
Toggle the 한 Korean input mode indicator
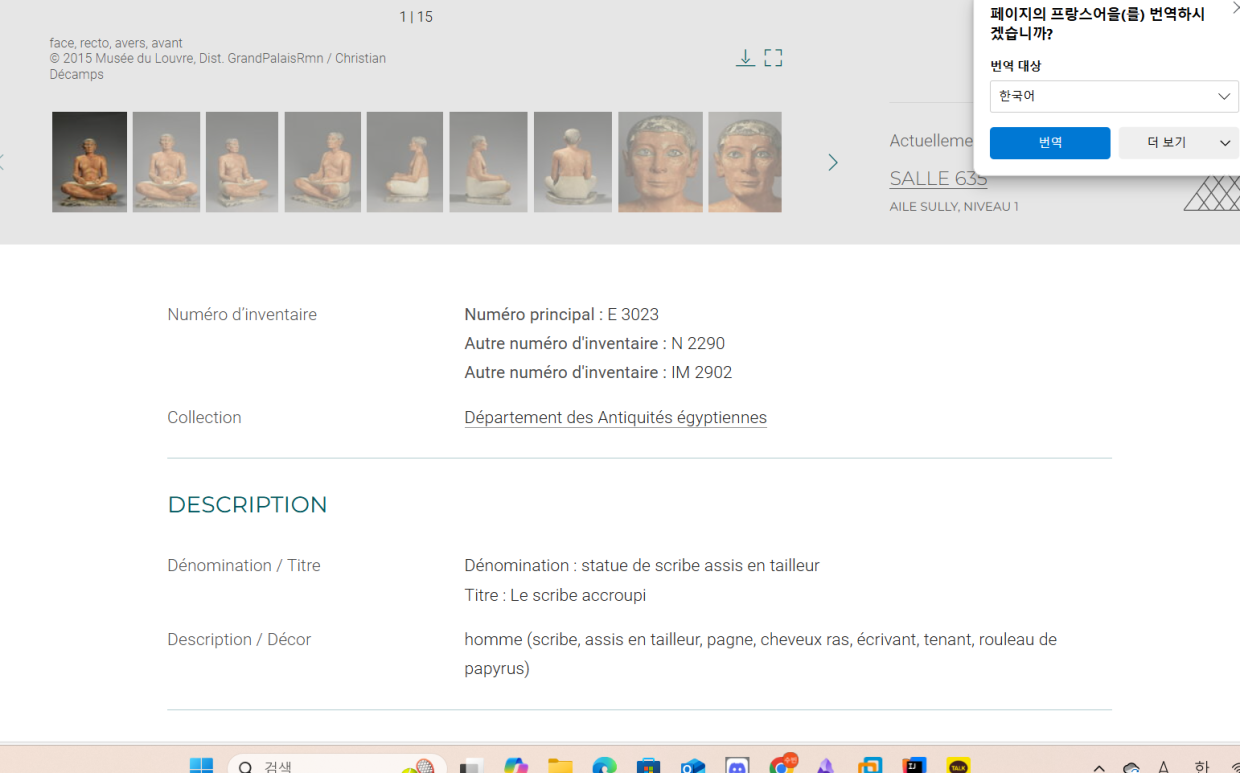coord(1201,767)
